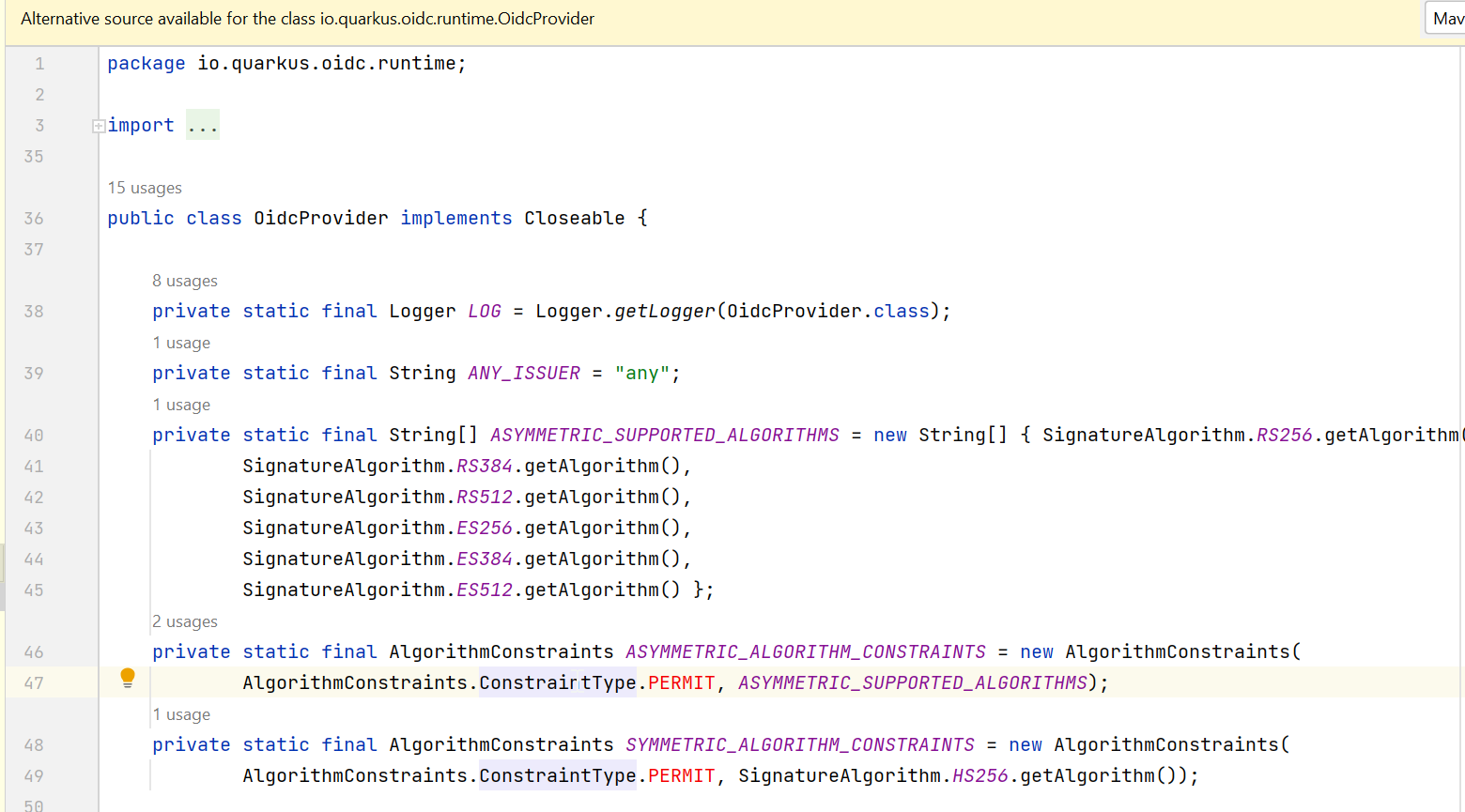The height and width of the screenshot is (812, 1465).
Task: Click the package name io.quarkus.oidc.runtime
Action: pos(327,63)
